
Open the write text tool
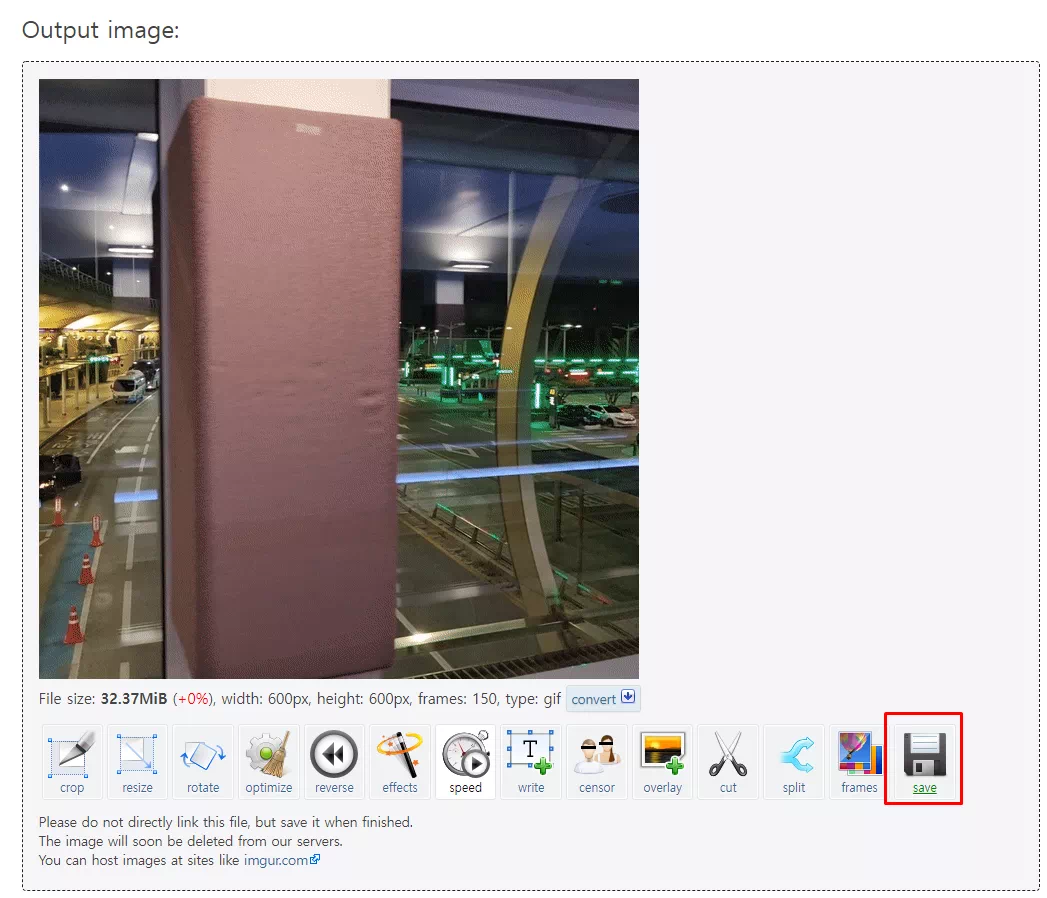(531, 762)
